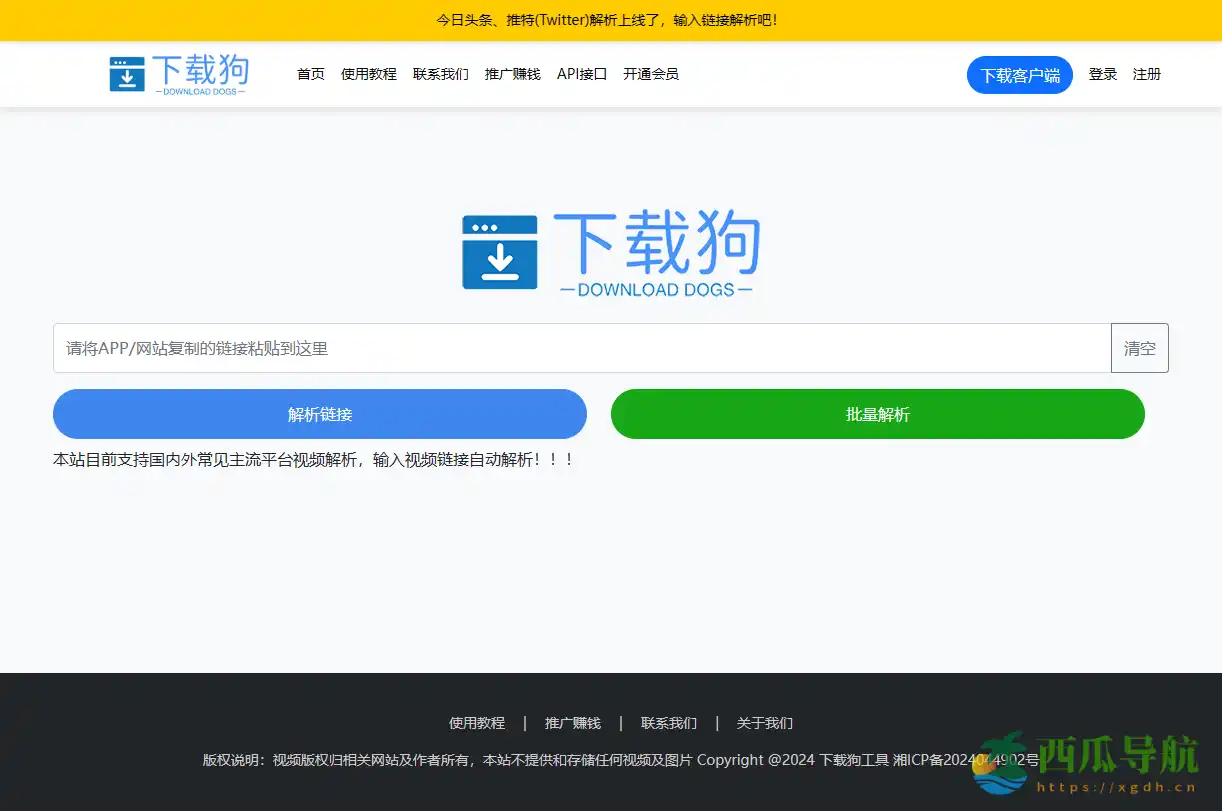Screen dimensions: 1222x811
Task: Click the blue 解析链接 button
Action: (x=319, y=414)
